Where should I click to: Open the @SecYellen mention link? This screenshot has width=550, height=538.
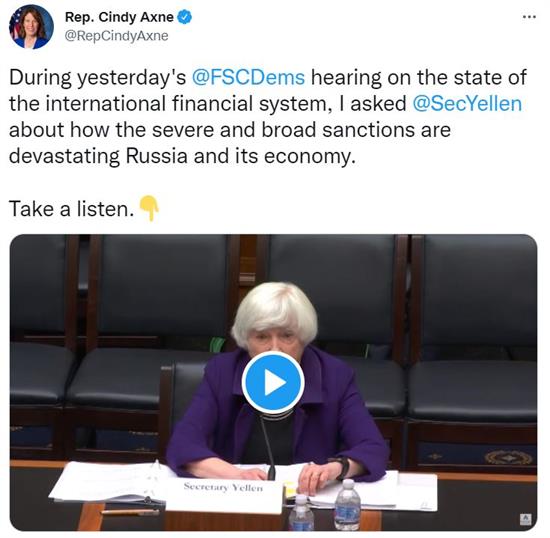point(467,104)
